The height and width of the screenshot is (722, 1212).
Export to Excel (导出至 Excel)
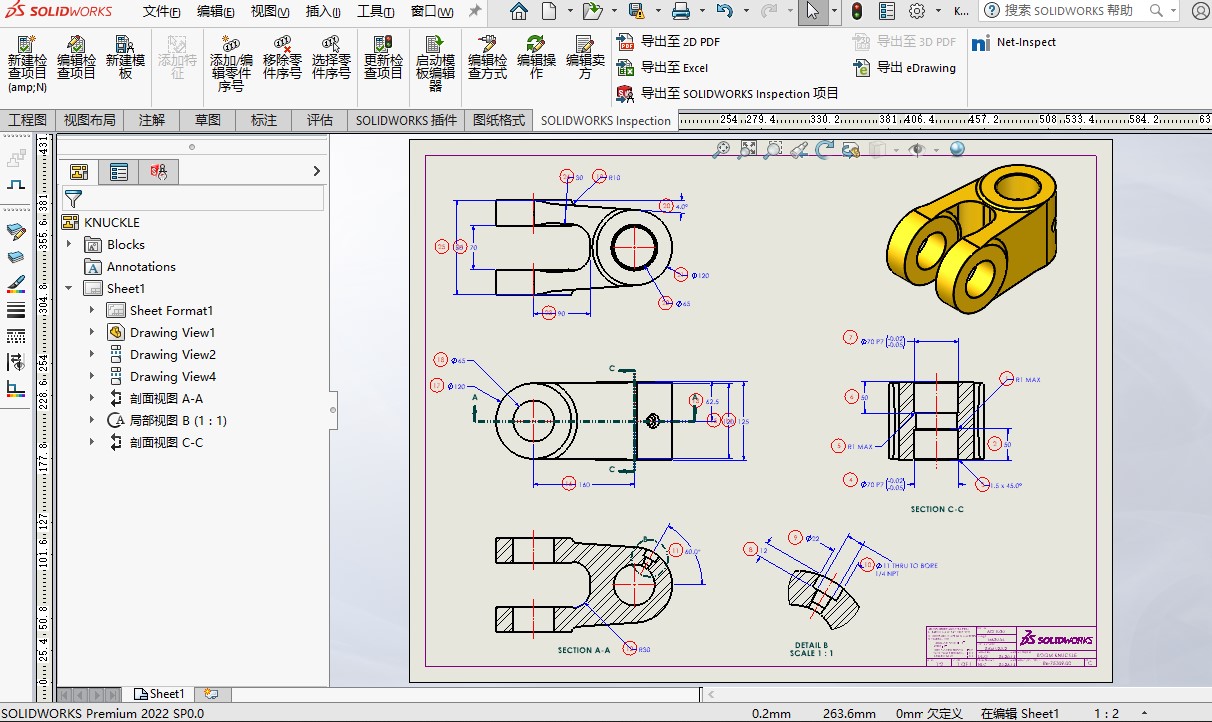pyautogui.click(x=662, y=68)
